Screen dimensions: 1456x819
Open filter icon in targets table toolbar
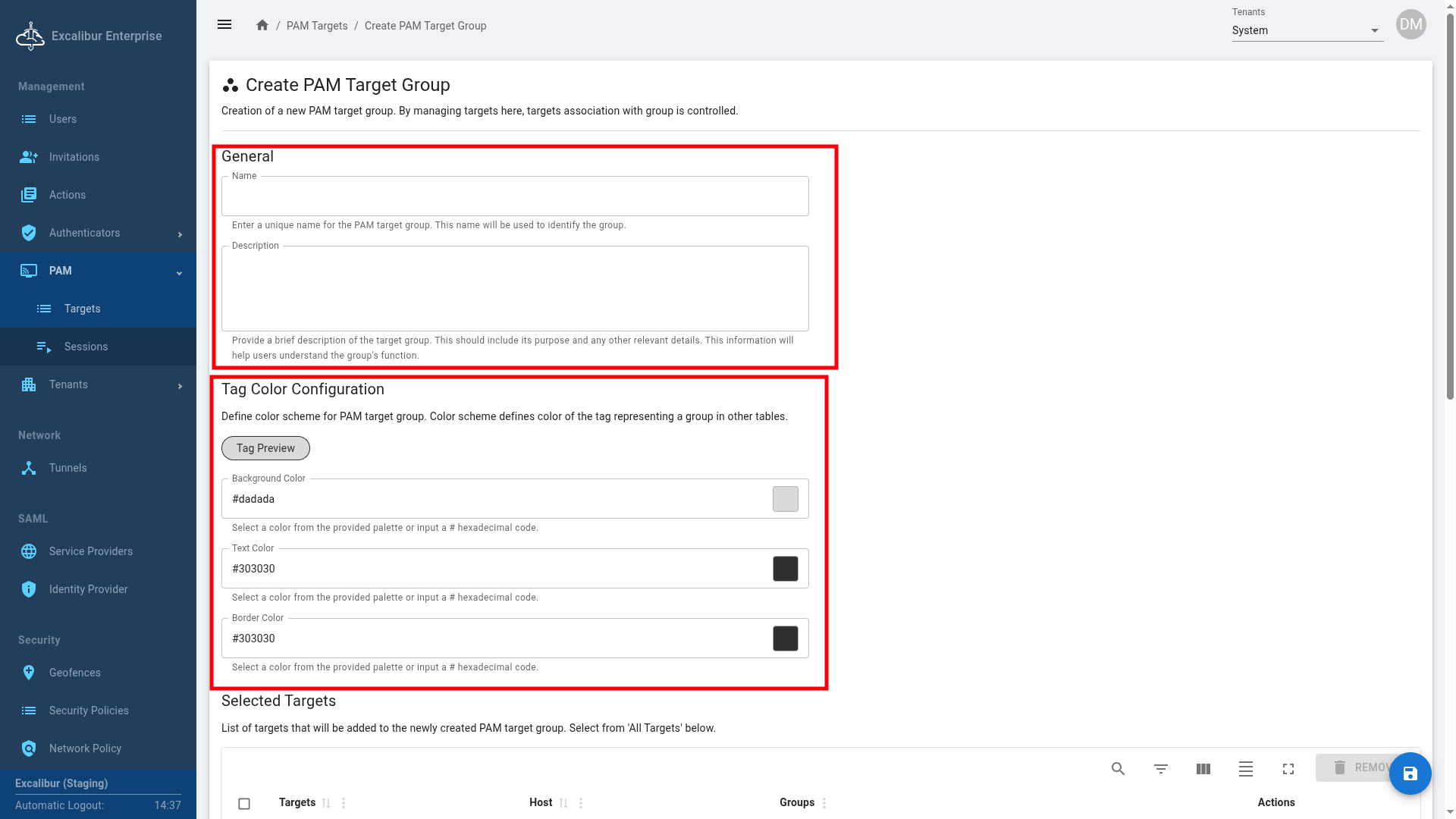click(x=1160, y=769)
